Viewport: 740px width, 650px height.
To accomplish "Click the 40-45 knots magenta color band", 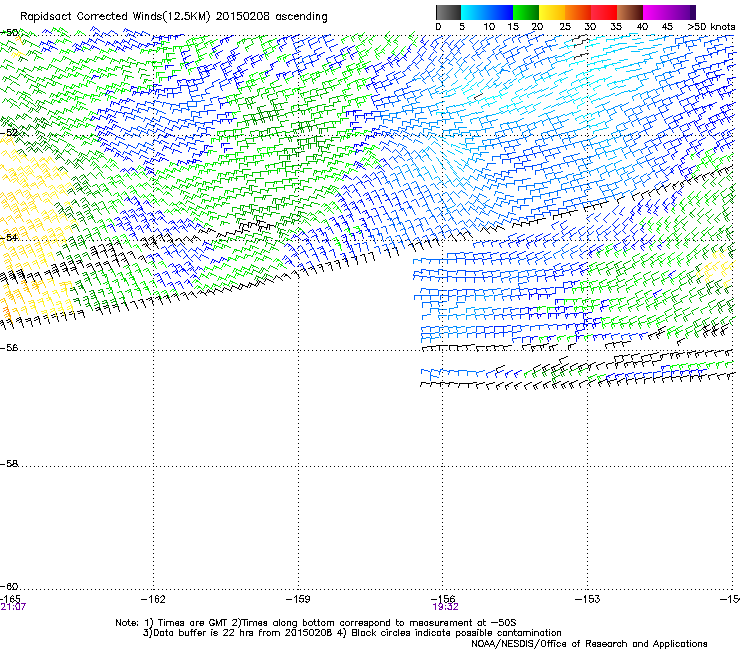I will [656, 12].
